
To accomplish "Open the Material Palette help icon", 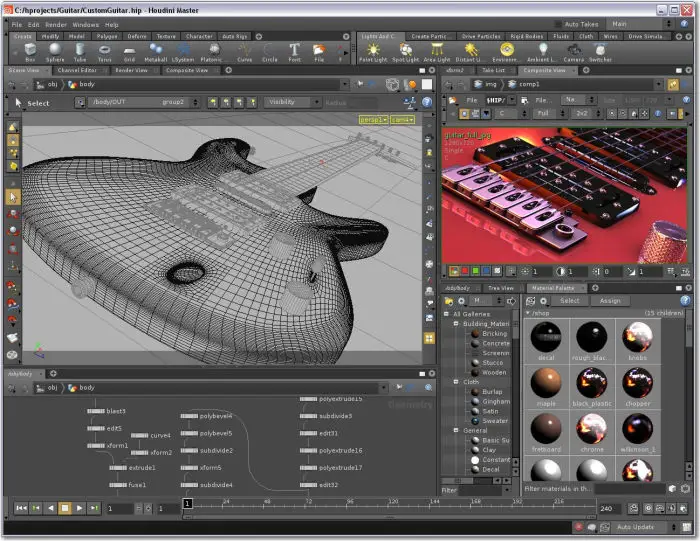I will pyautogui.click(x=685, y=300).
